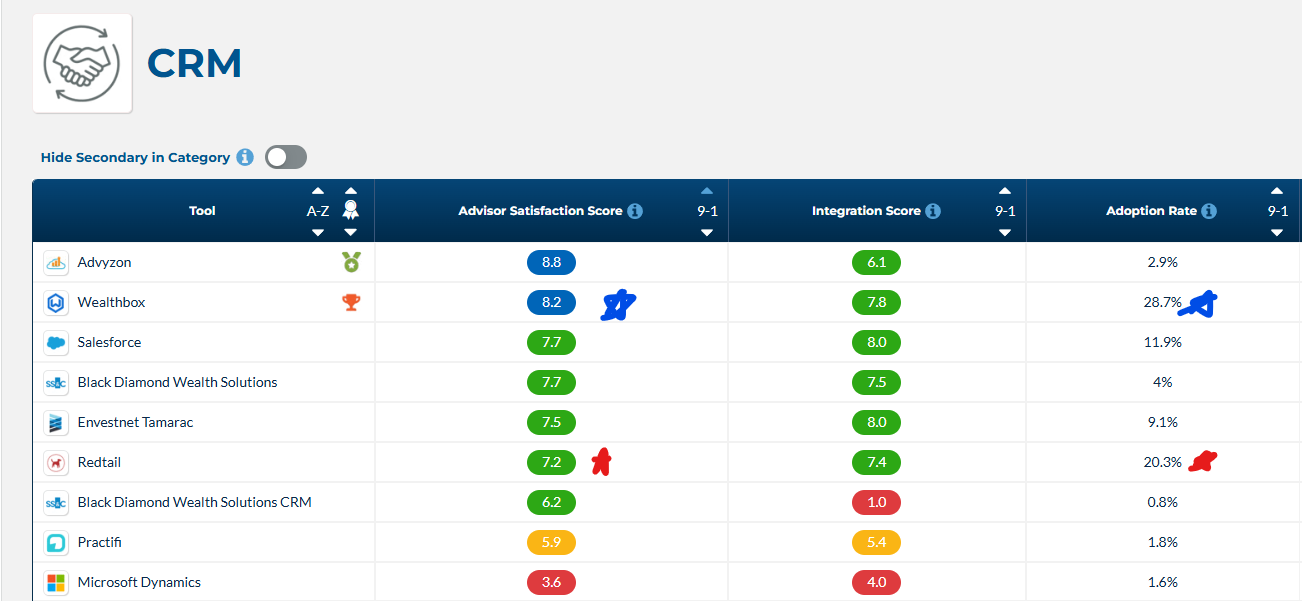Sort Integration Score ascending arrow

pos(1005,190)
